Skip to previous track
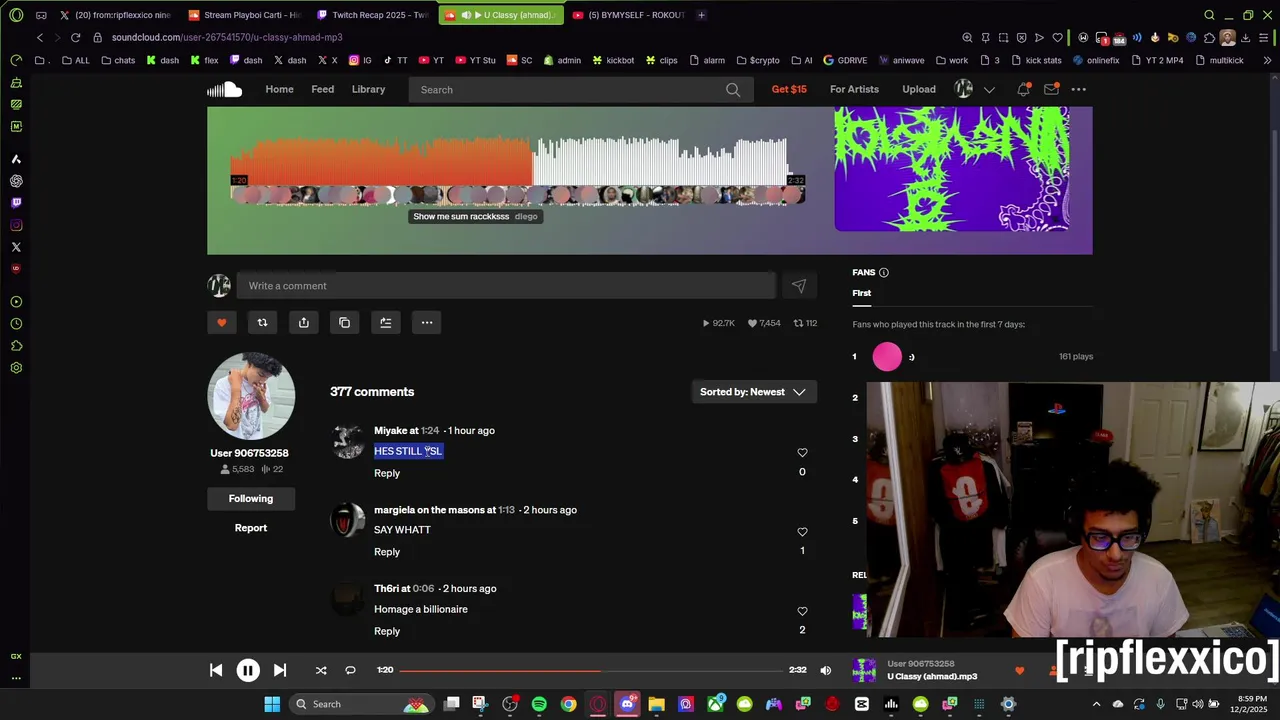The height and width of the screenshot is (720, 1280). pyautogui.click(x=216, y=670)
